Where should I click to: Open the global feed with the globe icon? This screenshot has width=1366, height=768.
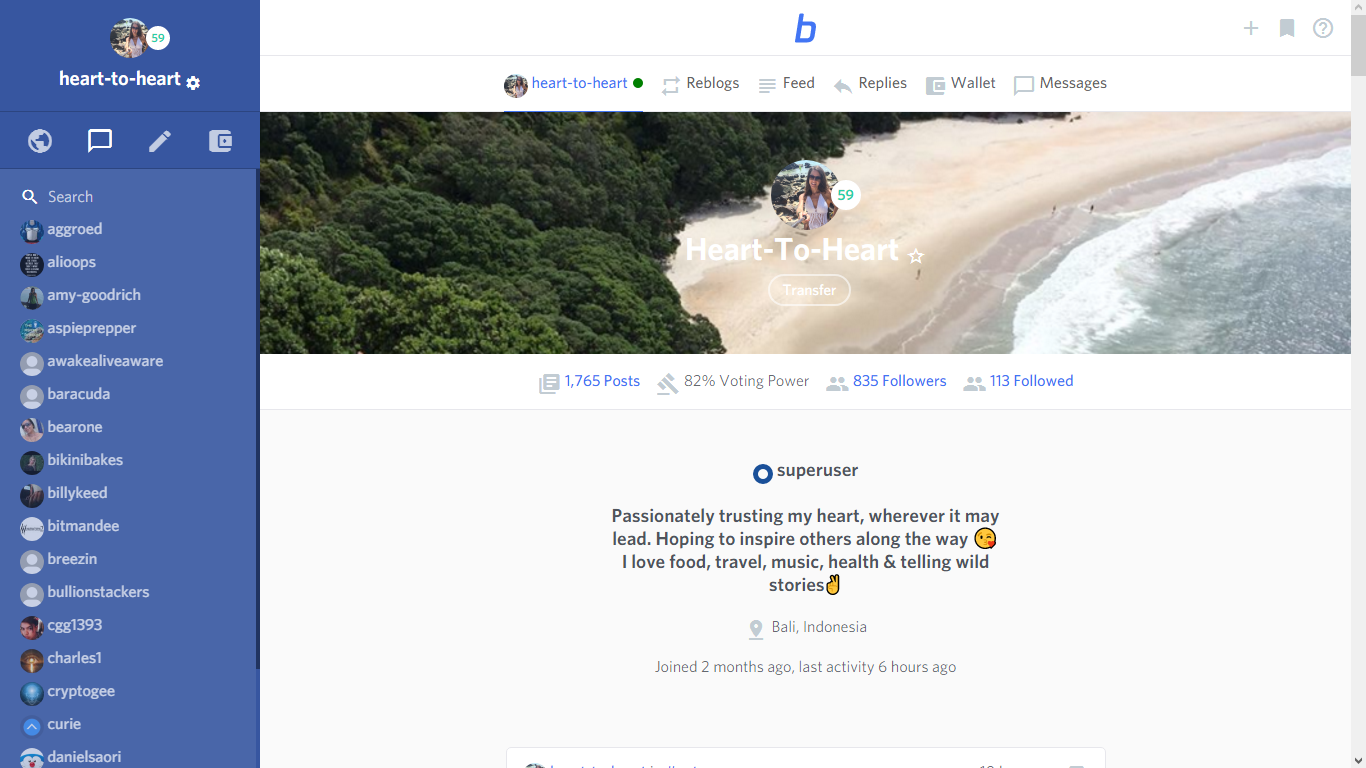(x=40, y=140)
